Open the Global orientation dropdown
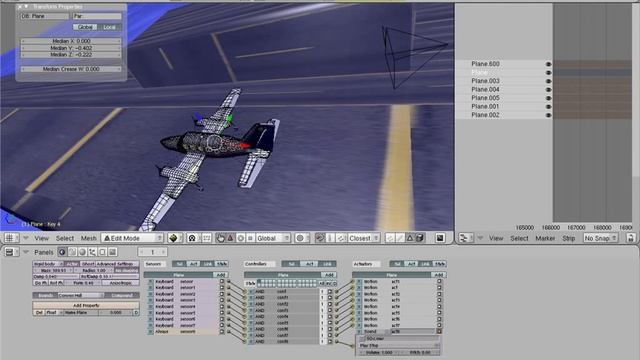The height and width of the screenshot is (360, 640). 273,238
